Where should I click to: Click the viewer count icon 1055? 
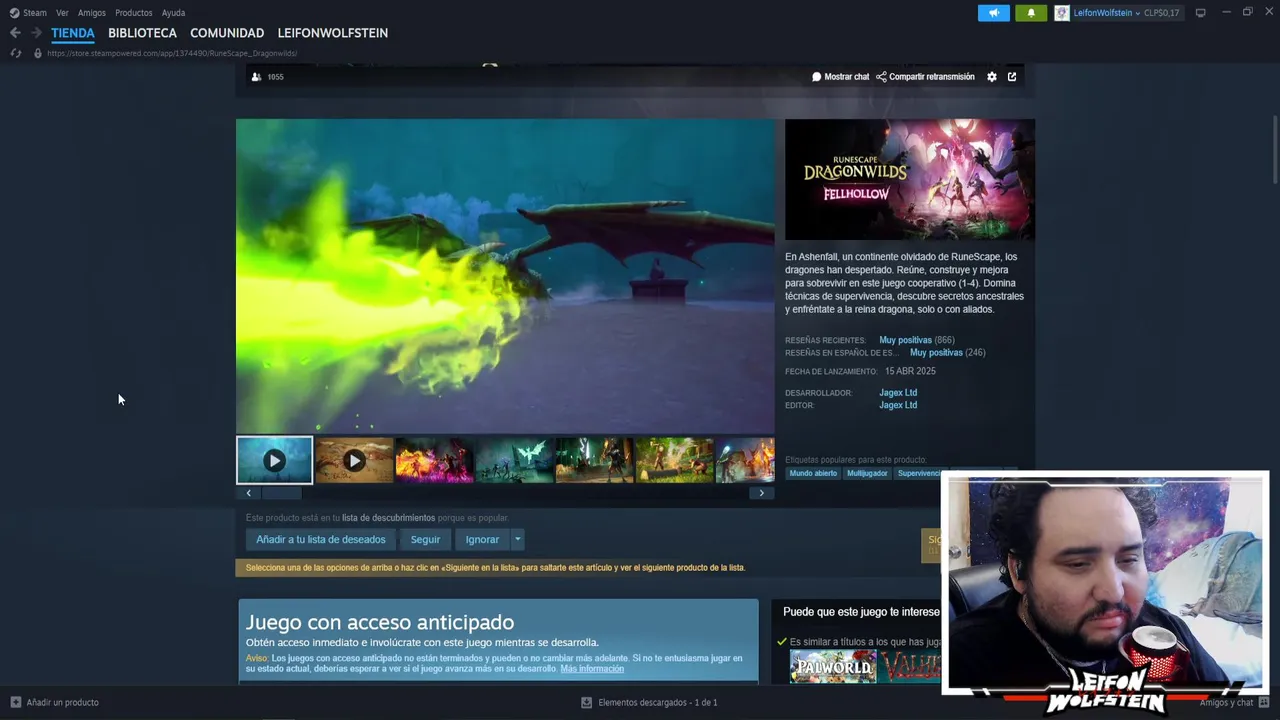click(256, 77)
